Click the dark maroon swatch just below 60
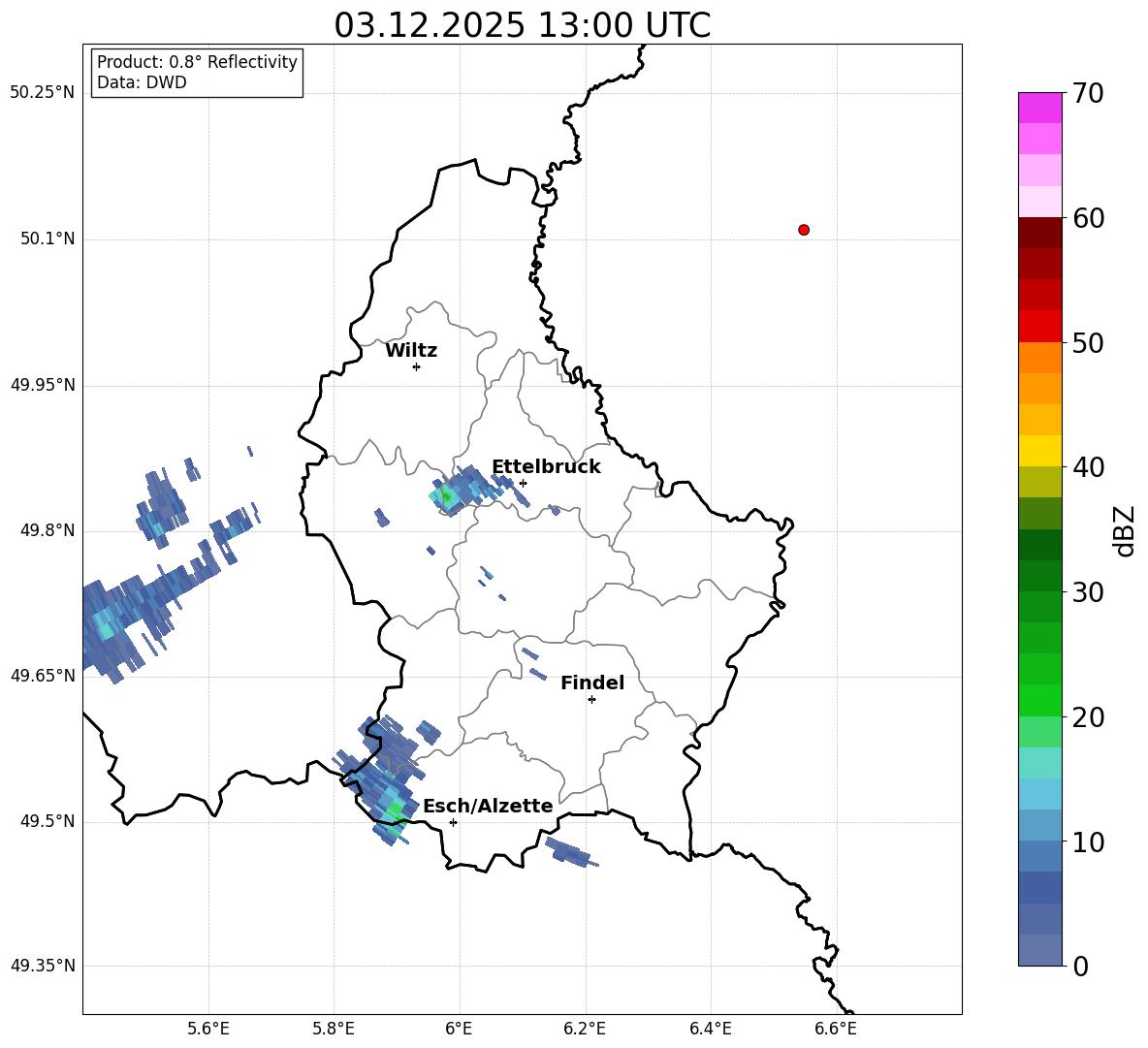The width and height of the screenshot is (1148, 1048). click(1040, 233)
